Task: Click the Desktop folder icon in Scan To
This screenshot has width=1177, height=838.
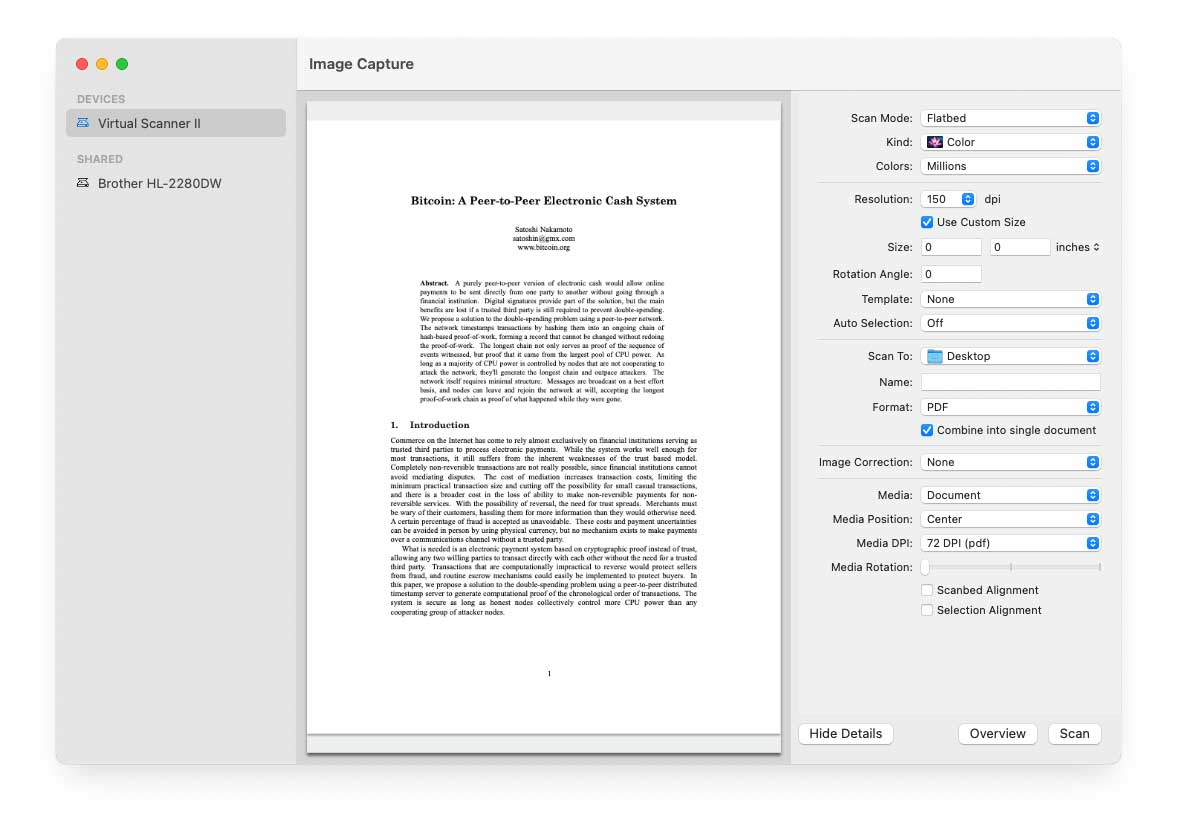Action: (935, 356)
